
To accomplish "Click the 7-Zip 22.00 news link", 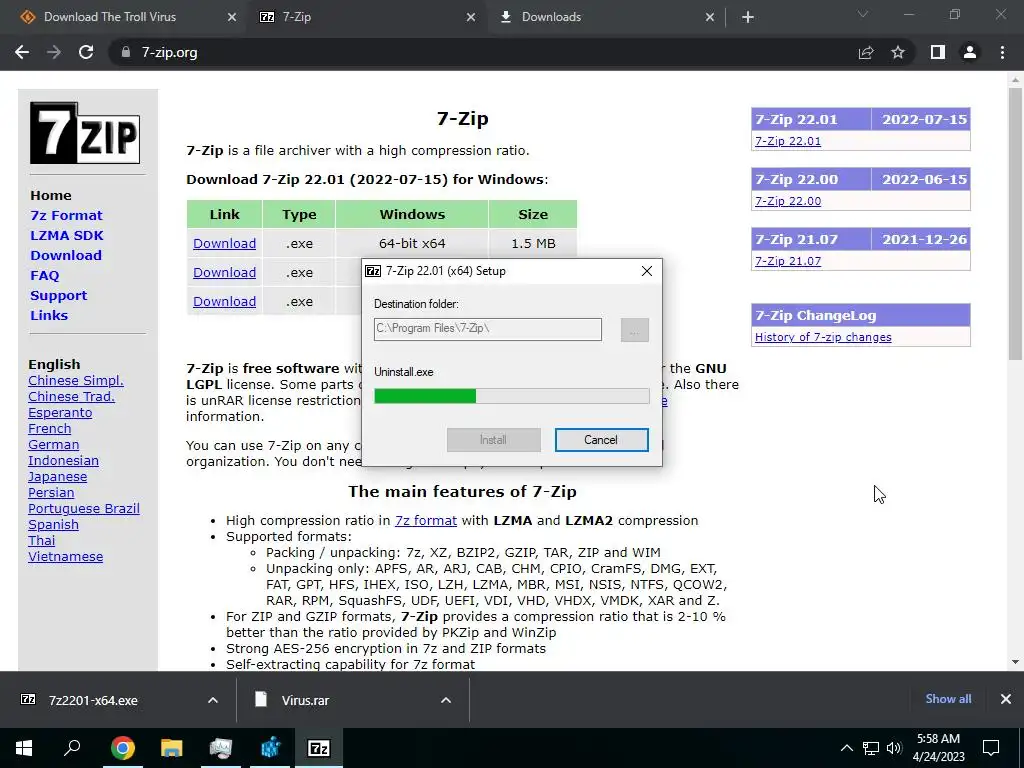I will 788,201.
